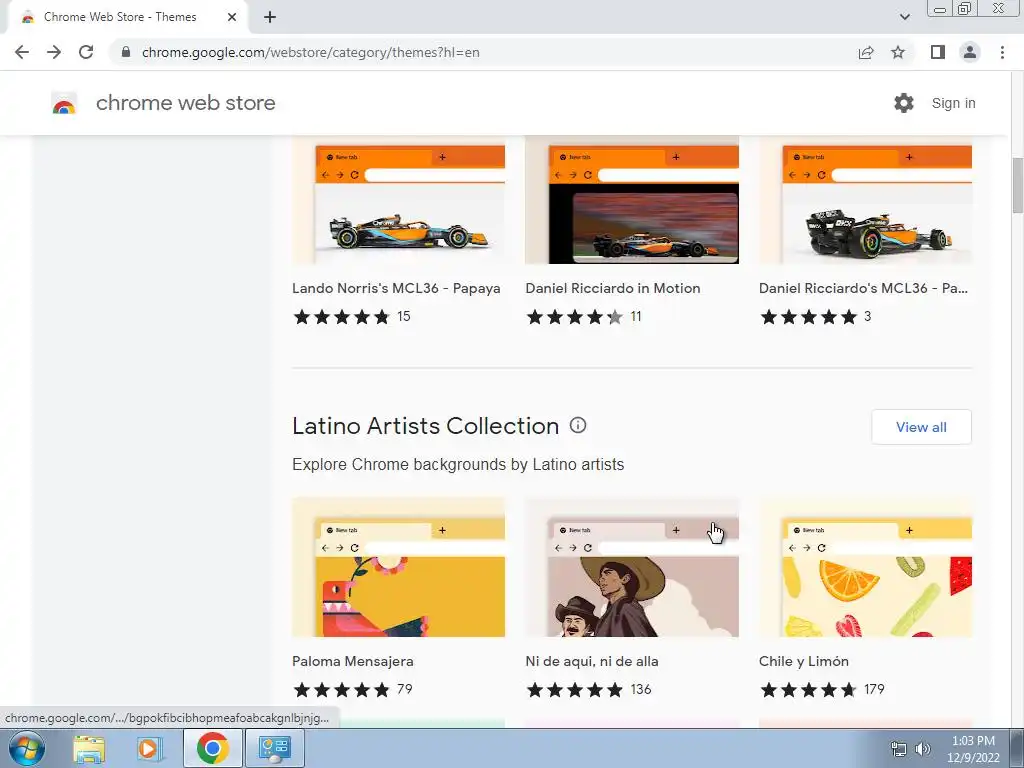Click the Paloma Mensajera title

point(353,661)
